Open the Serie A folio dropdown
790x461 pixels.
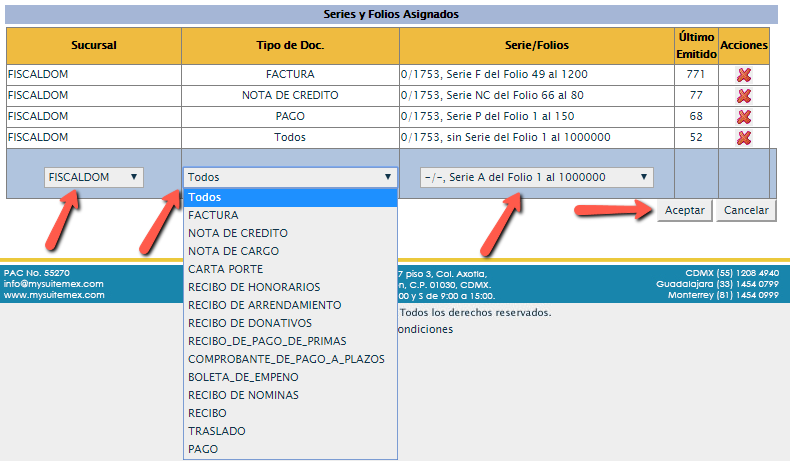point(536,177)
